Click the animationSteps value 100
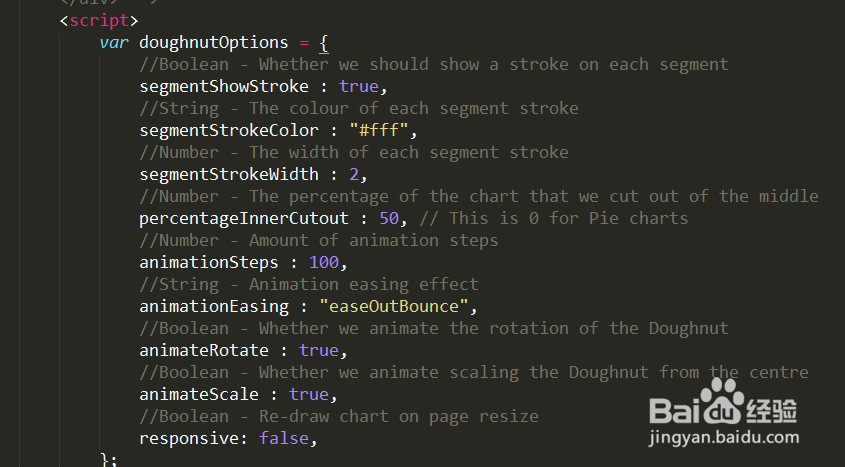Image resolution: width=845 pixels, height=467 pixels. click(x=324, y=262)
